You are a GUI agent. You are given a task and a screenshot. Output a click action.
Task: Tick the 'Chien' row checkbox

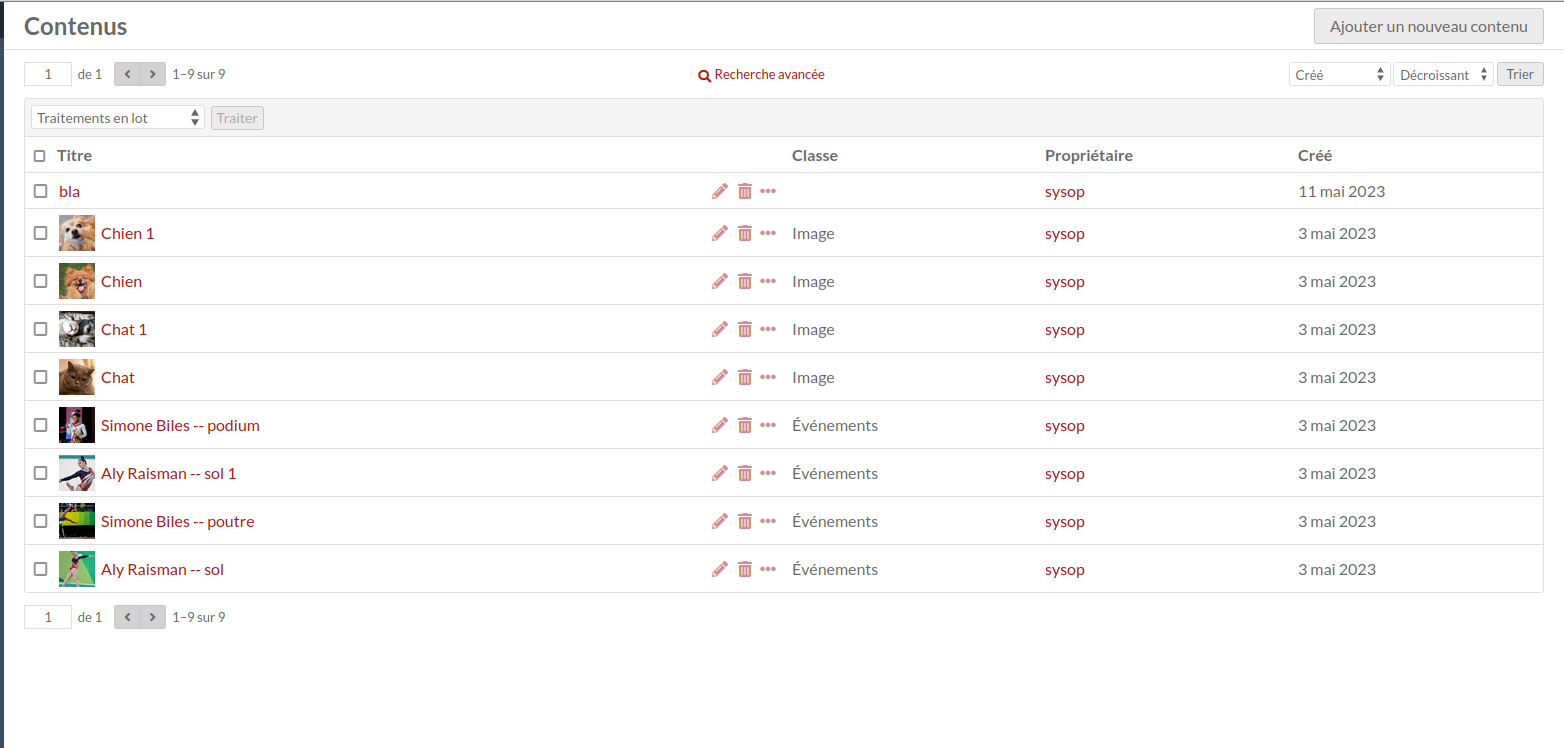41,281
